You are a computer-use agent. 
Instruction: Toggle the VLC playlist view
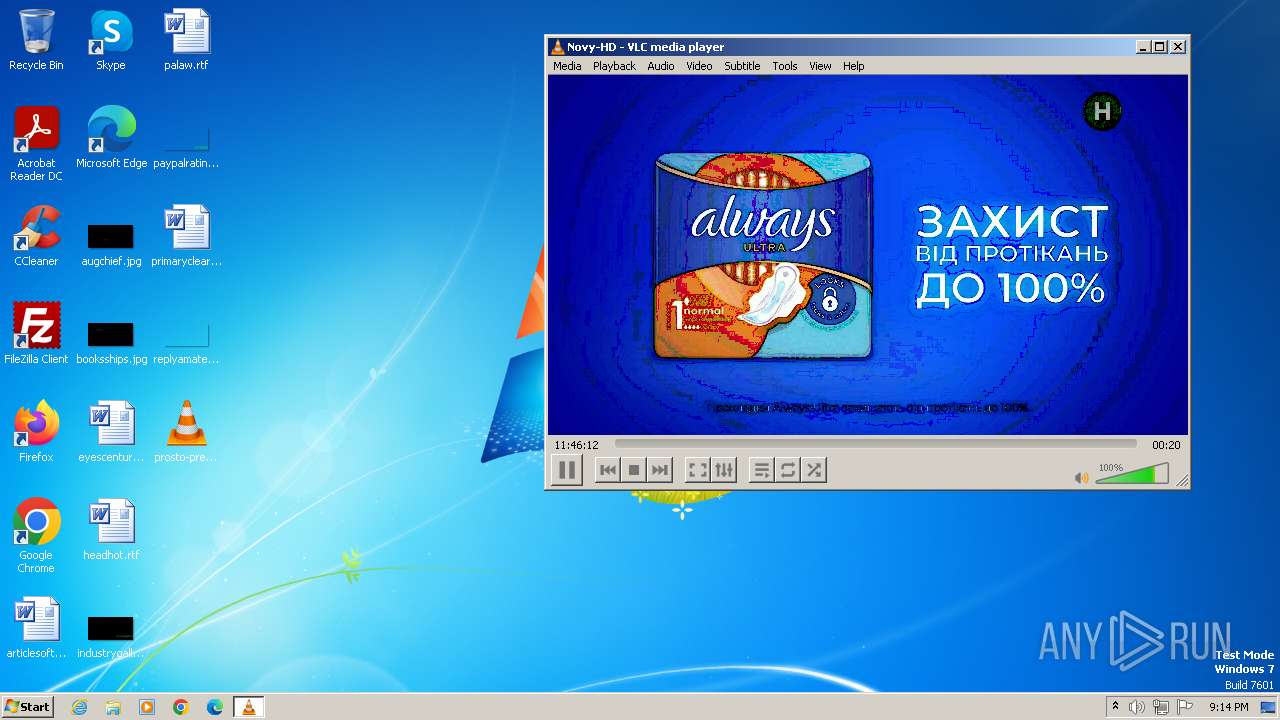762,470
